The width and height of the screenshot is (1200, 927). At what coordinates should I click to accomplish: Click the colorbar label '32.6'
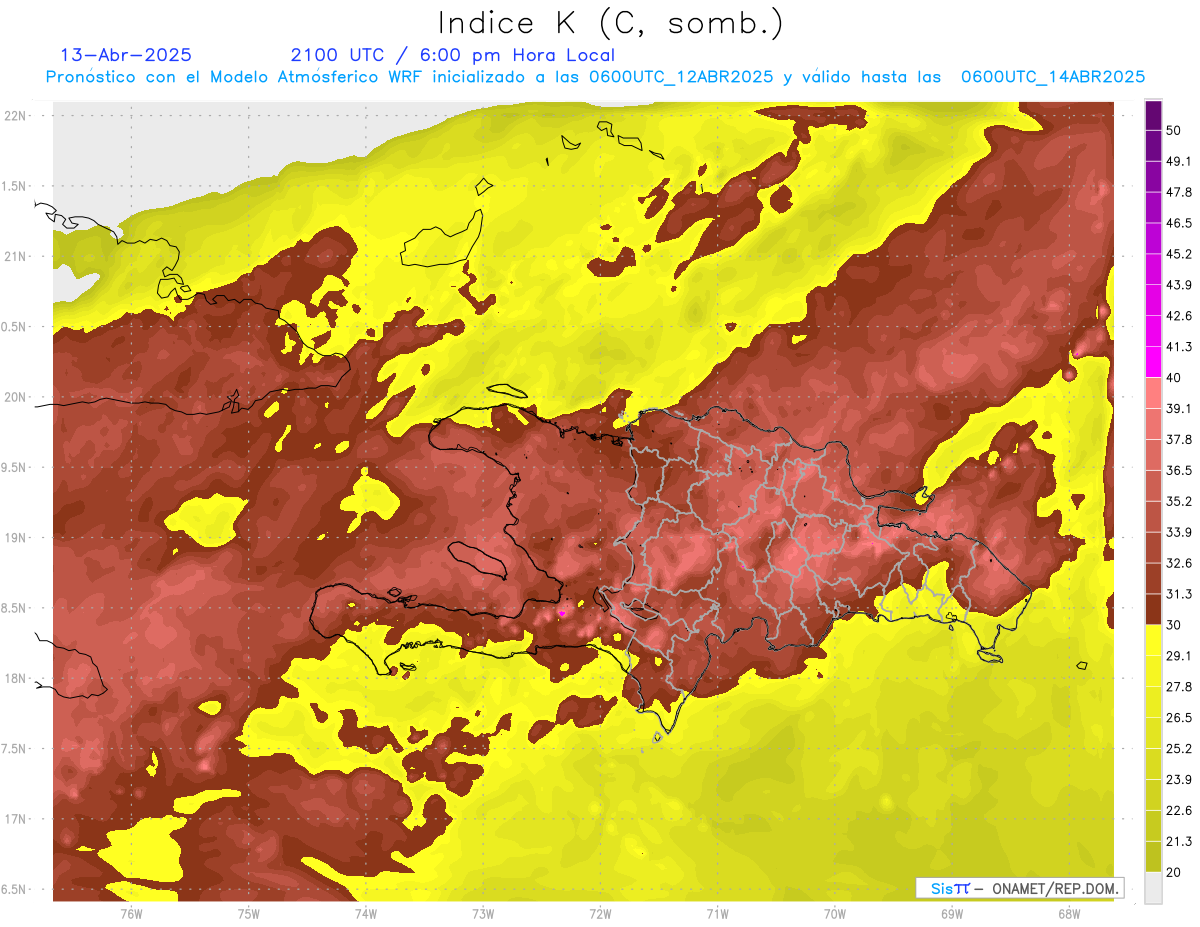pyautogui.click(x=1179, y=563)
